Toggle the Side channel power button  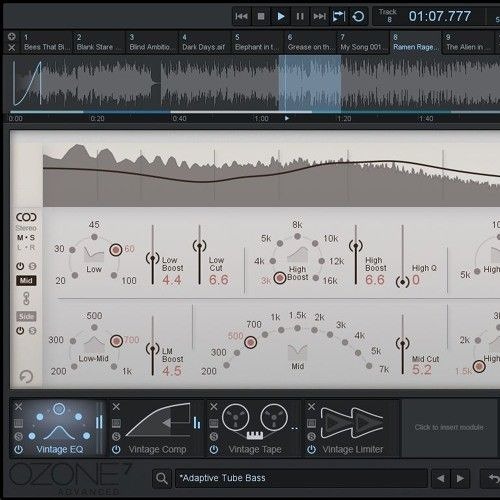[20, 331]
